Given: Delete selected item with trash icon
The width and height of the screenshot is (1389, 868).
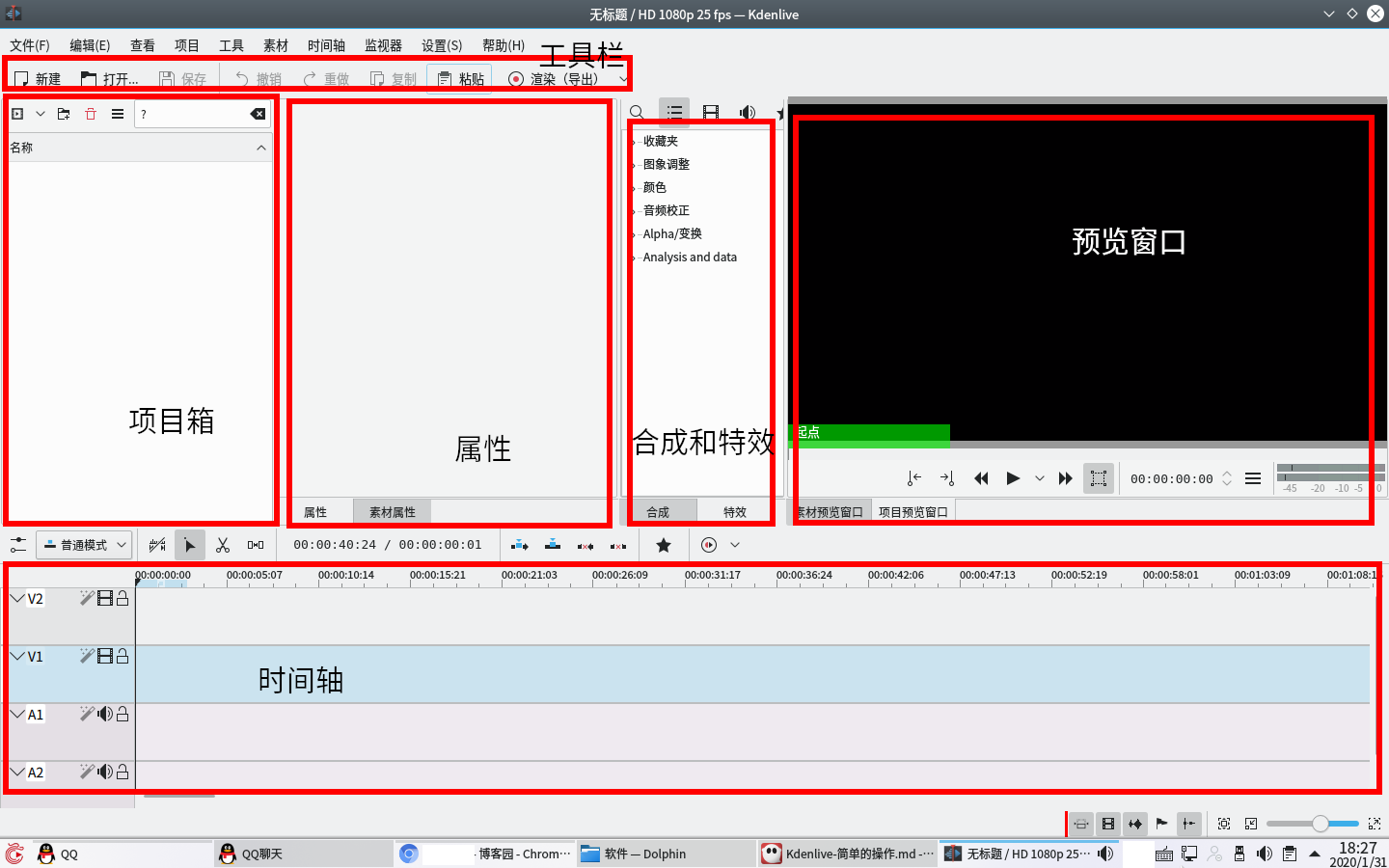Looking at the screenshot, I should click(90, 113).
